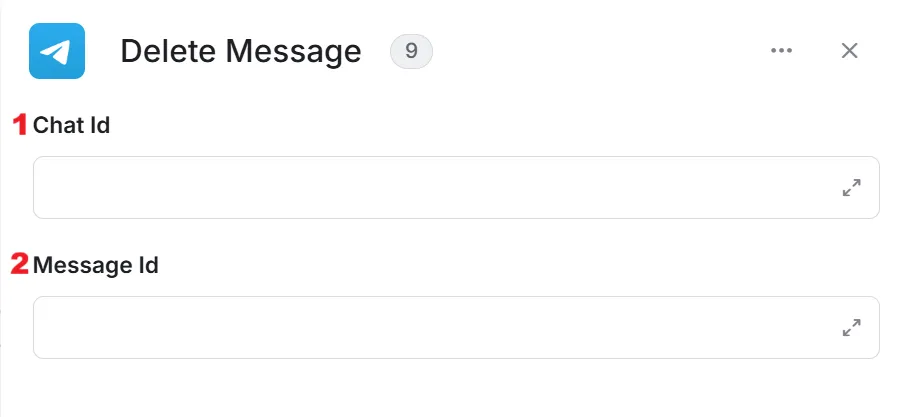Expand the Message Id field editor
Image resolution: width=905 pixels, height=417 pixels.
pos(852,327)
